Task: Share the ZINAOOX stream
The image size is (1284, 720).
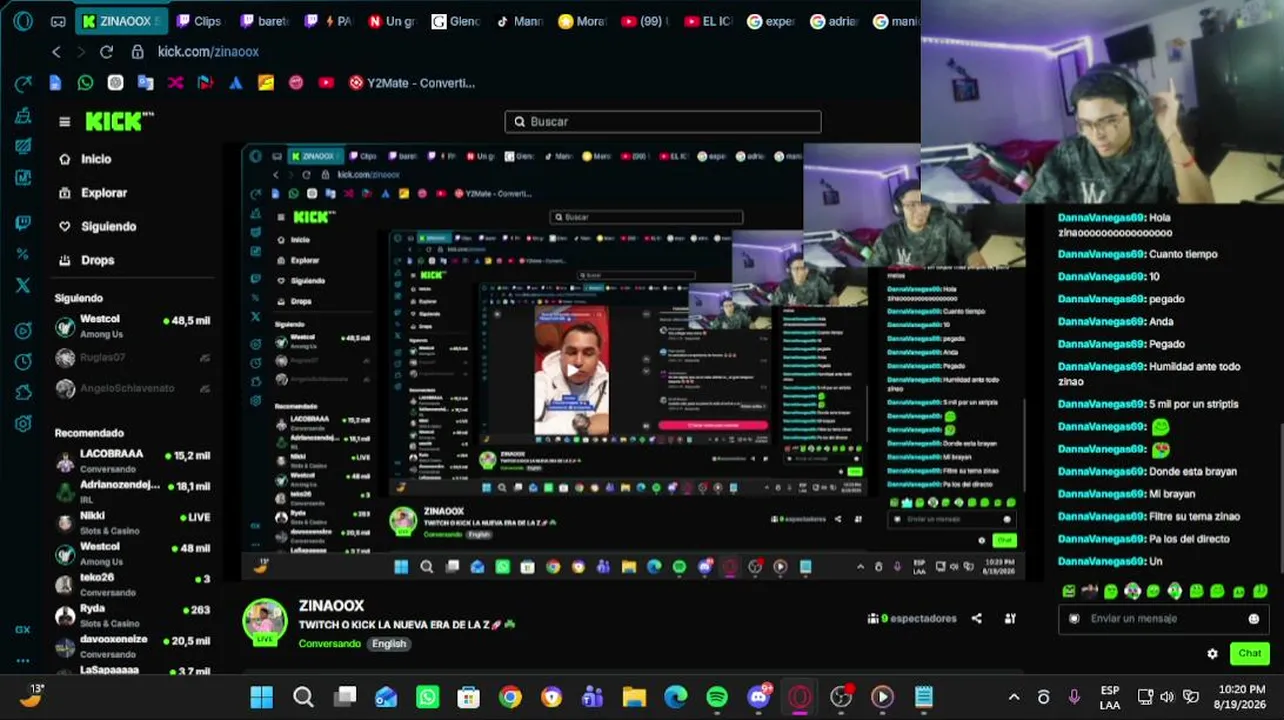Action: (977, 618)
